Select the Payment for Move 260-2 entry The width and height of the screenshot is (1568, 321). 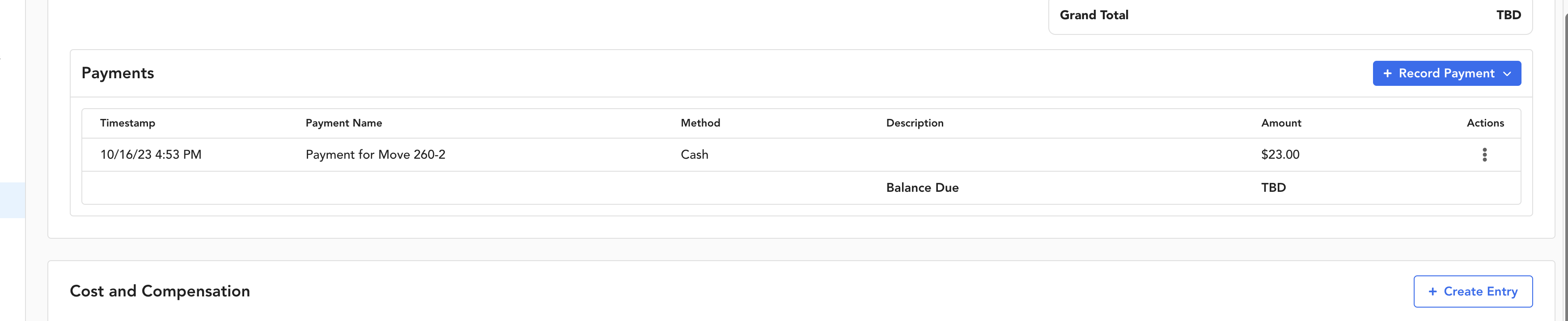tap(375, 154)
